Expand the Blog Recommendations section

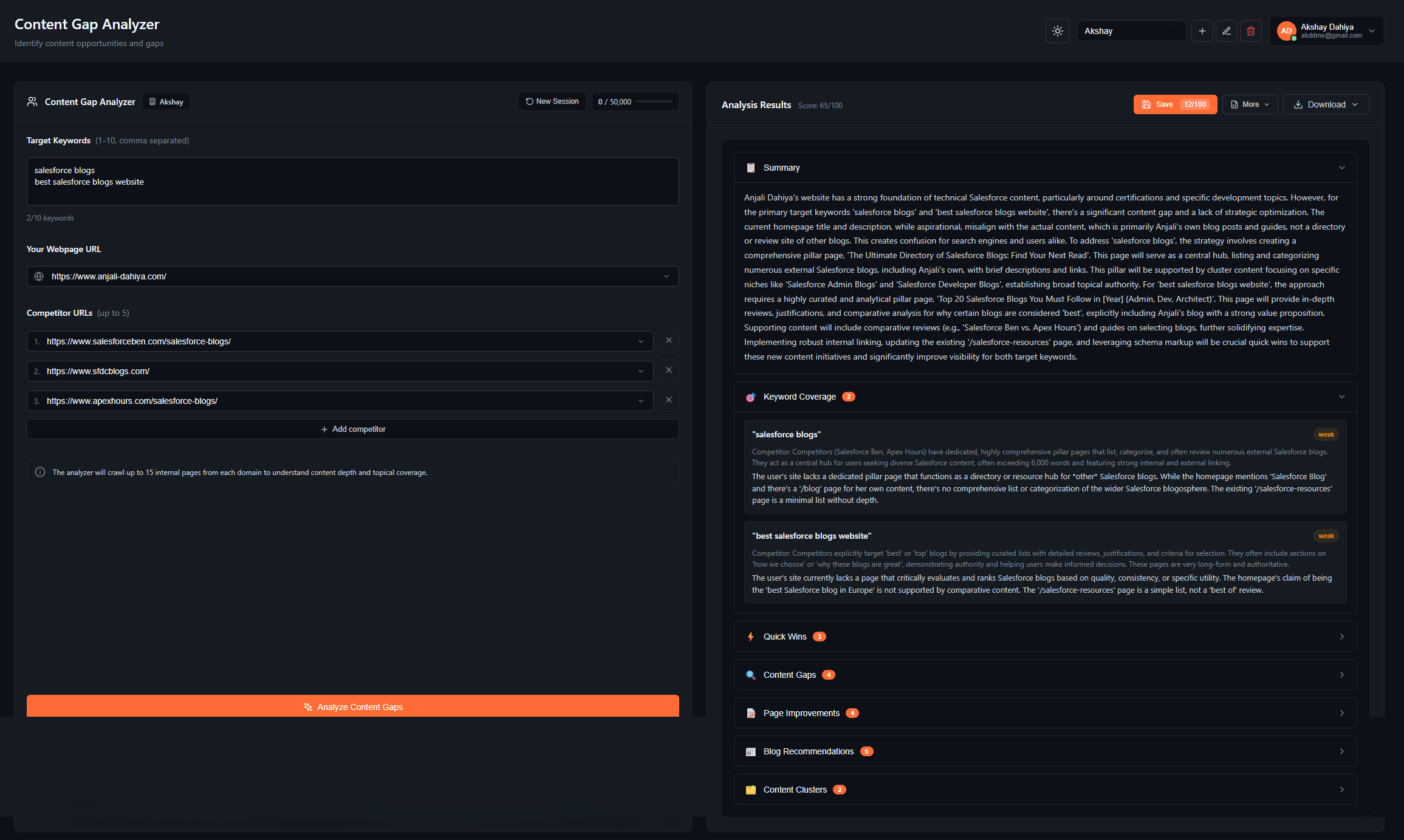1044,751
